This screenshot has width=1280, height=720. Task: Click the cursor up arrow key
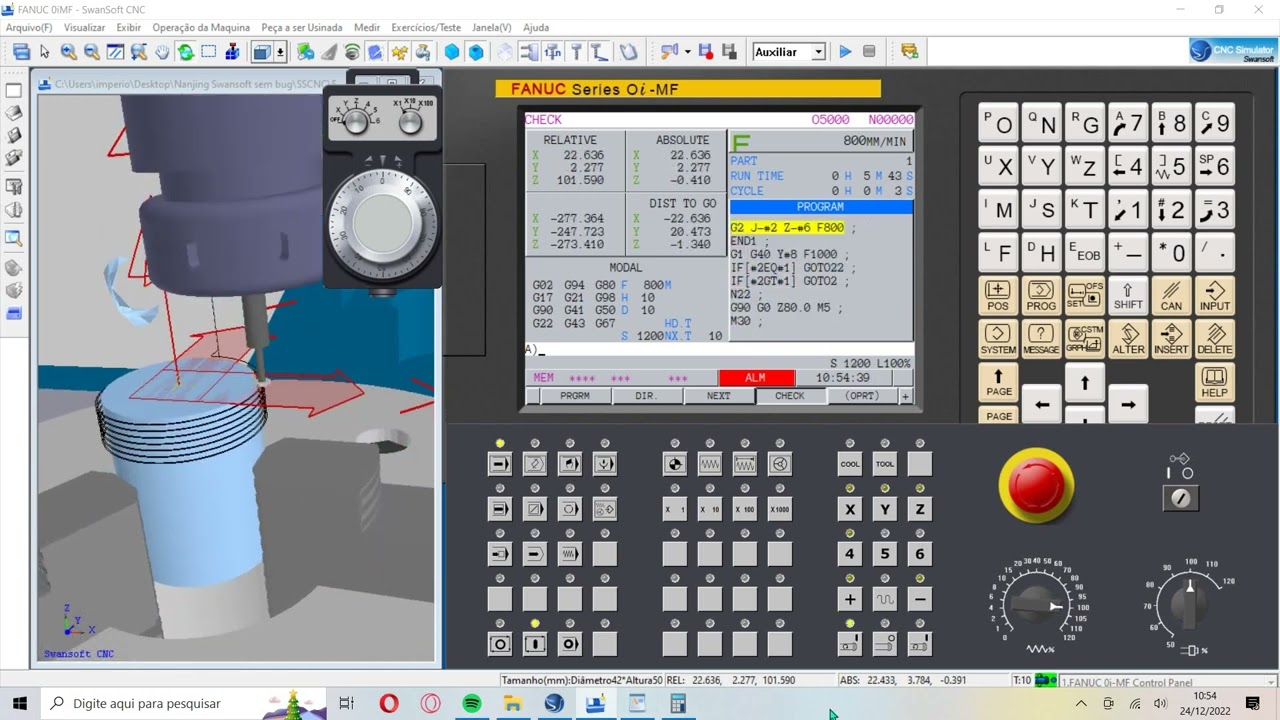(x=1084, y=383)
